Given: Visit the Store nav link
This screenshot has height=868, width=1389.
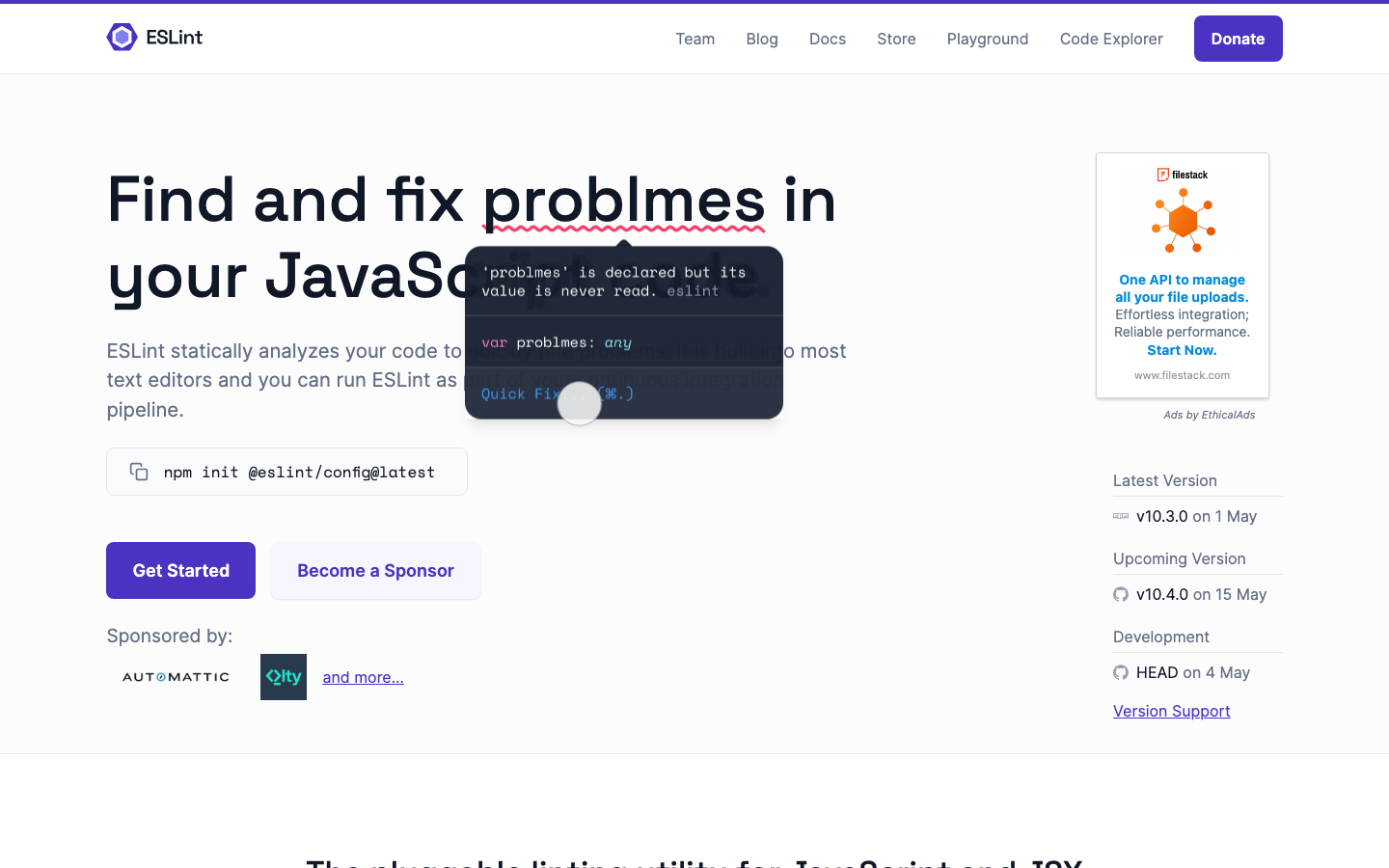Looking at the screenshot, I should click(896, 39).
